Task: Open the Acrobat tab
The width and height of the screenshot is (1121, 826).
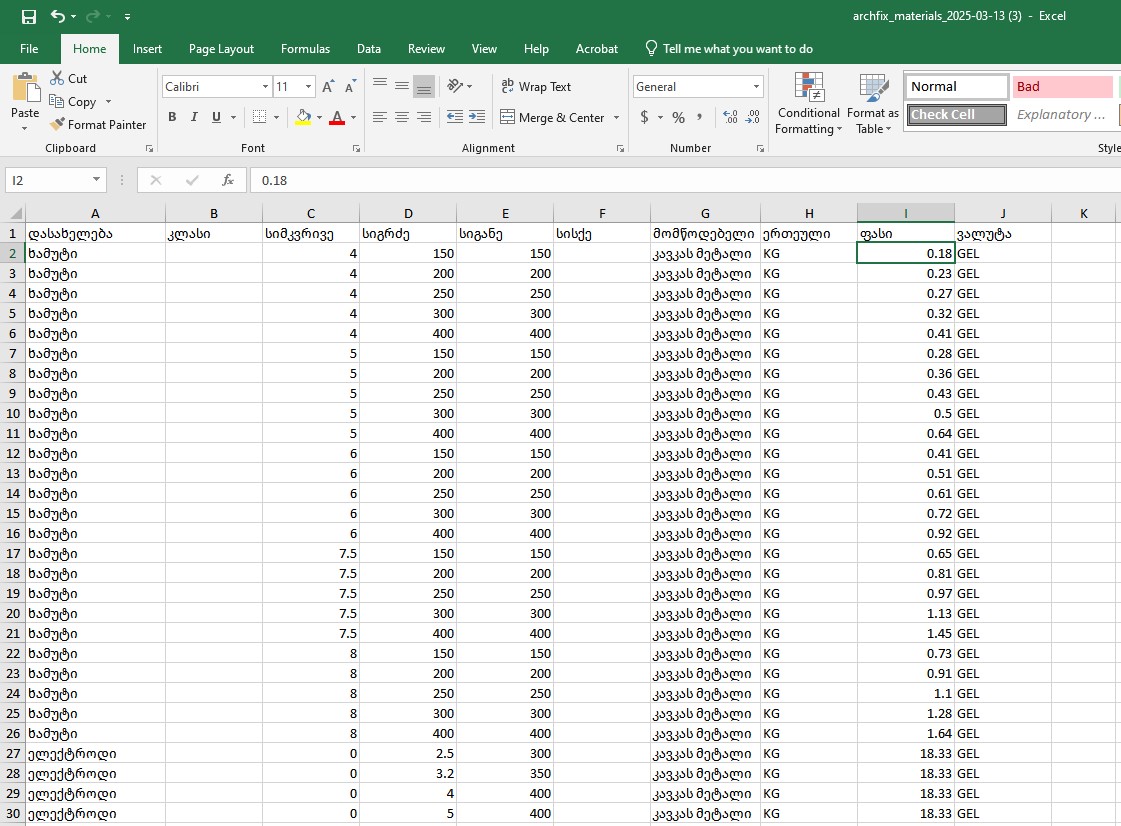Action: click(596, 49)
